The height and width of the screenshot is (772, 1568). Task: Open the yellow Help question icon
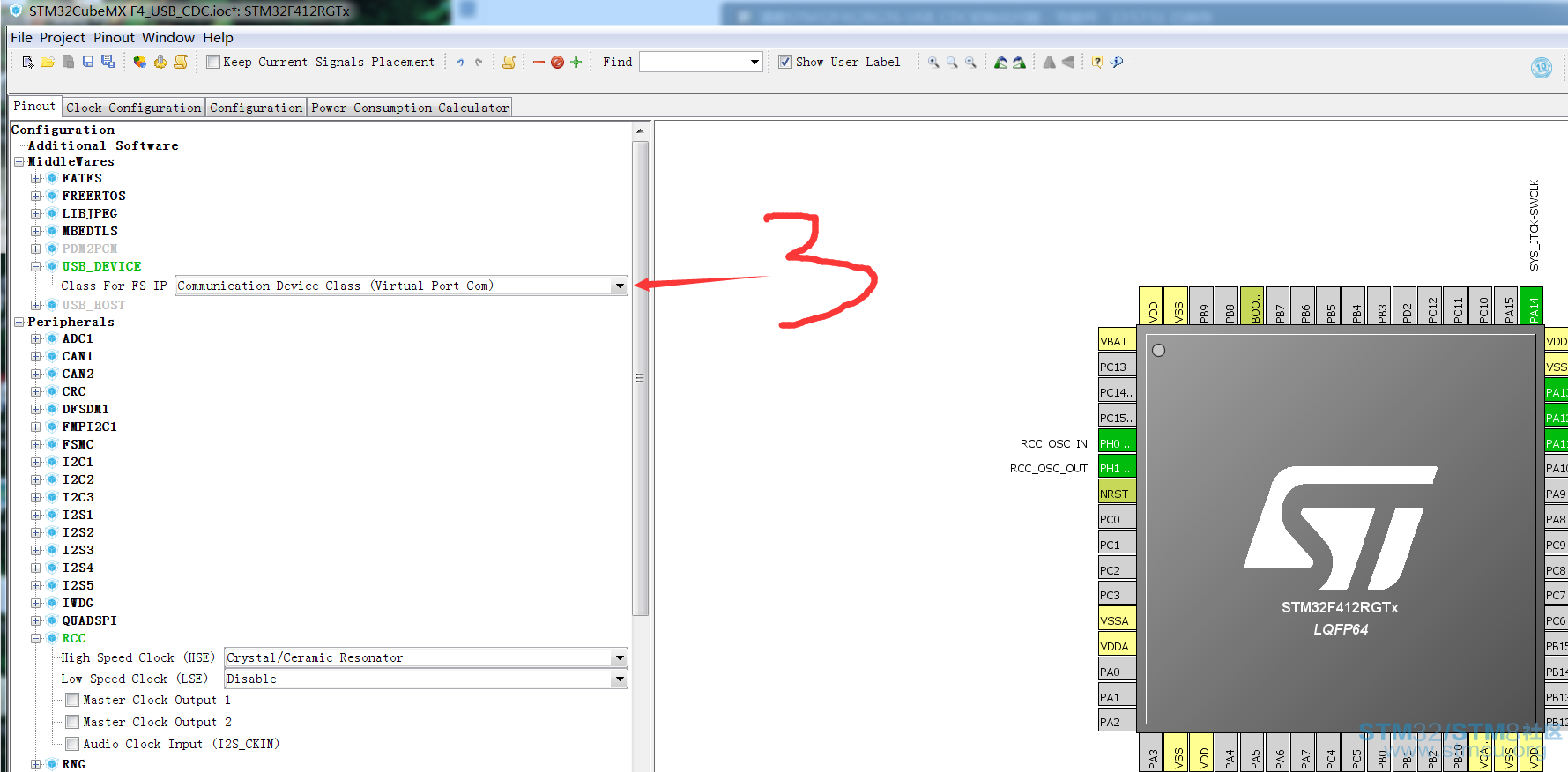click(x=1097, y=63)
